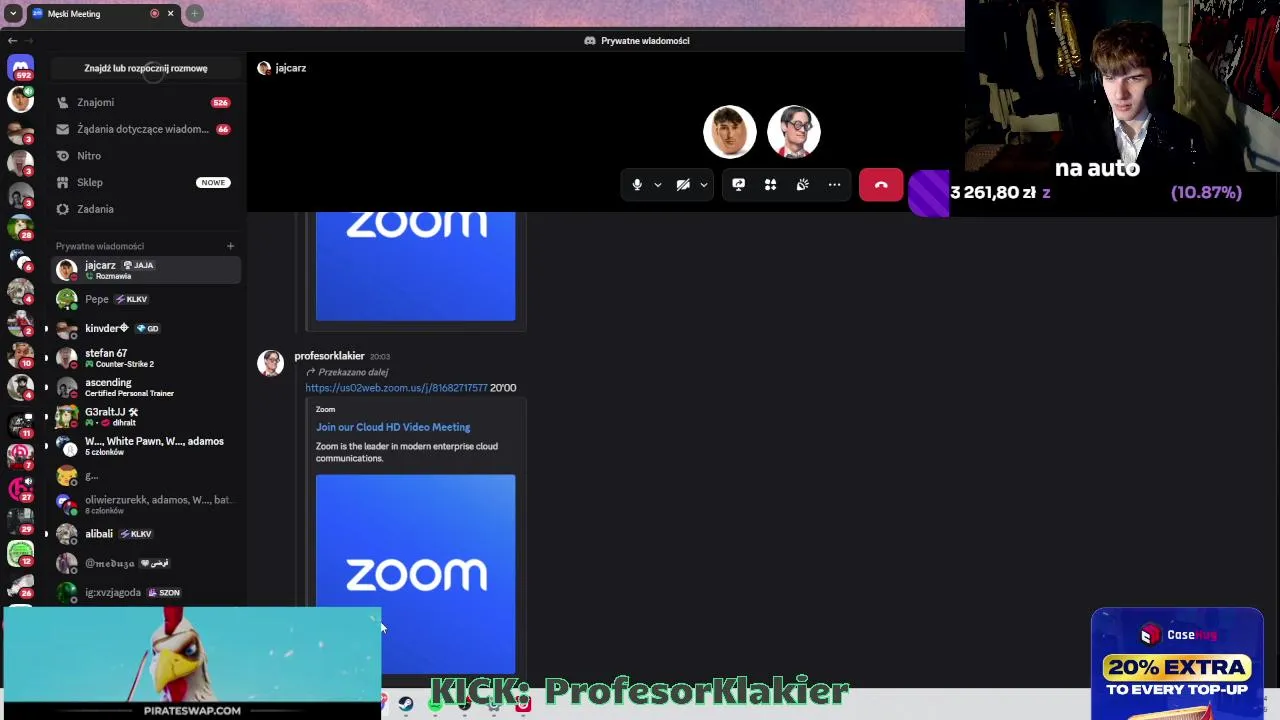The height and width of the screenshot is (720, 1280).
Task: Click profesorklakier avatar in chat message
Action: point(271,363)
